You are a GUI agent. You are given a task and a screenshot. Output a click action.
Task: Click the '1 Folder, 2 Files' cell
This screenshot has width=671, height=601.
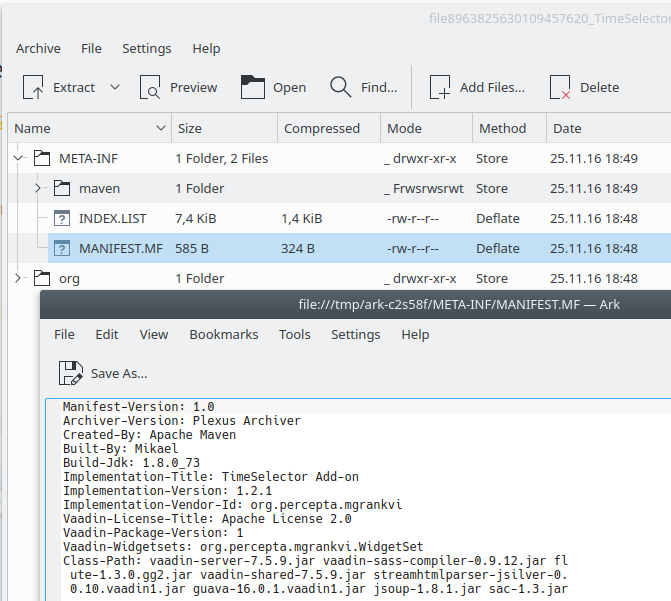222,158
